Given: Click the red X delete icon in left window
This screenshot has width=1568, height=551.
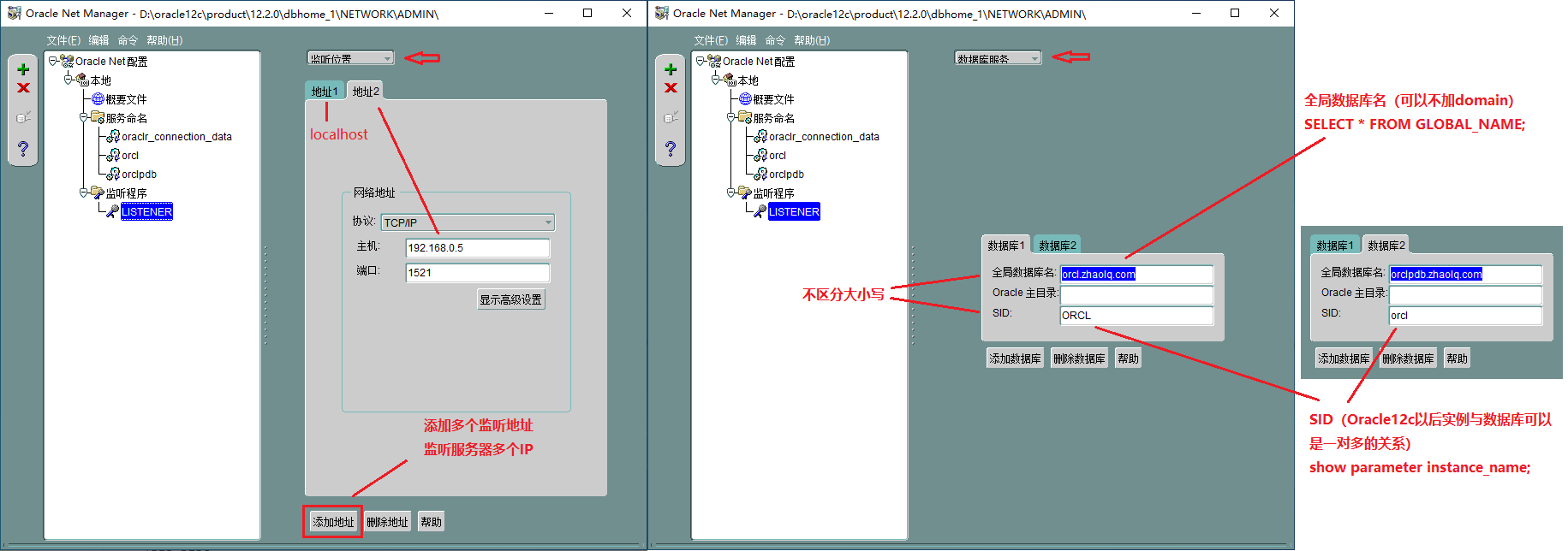Looking at the screenshot, I should point(23,88).
